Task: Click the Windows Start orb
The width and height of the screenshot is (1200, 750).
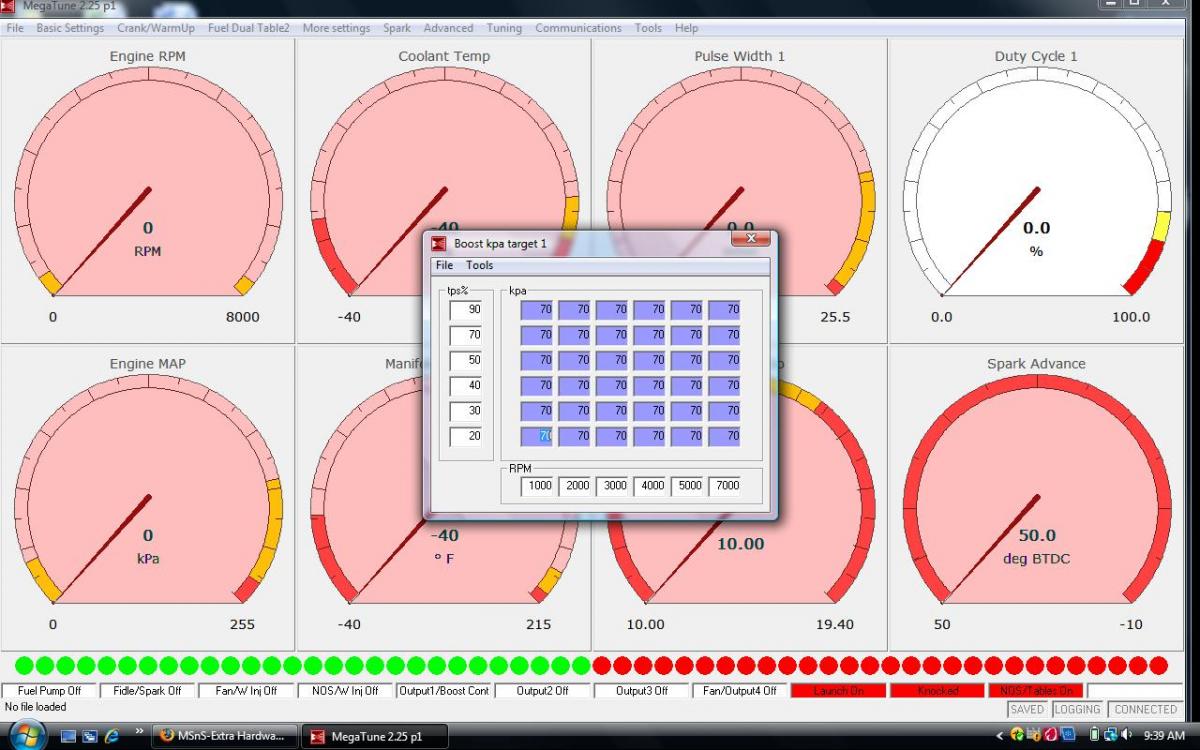Action: (27, 736)
